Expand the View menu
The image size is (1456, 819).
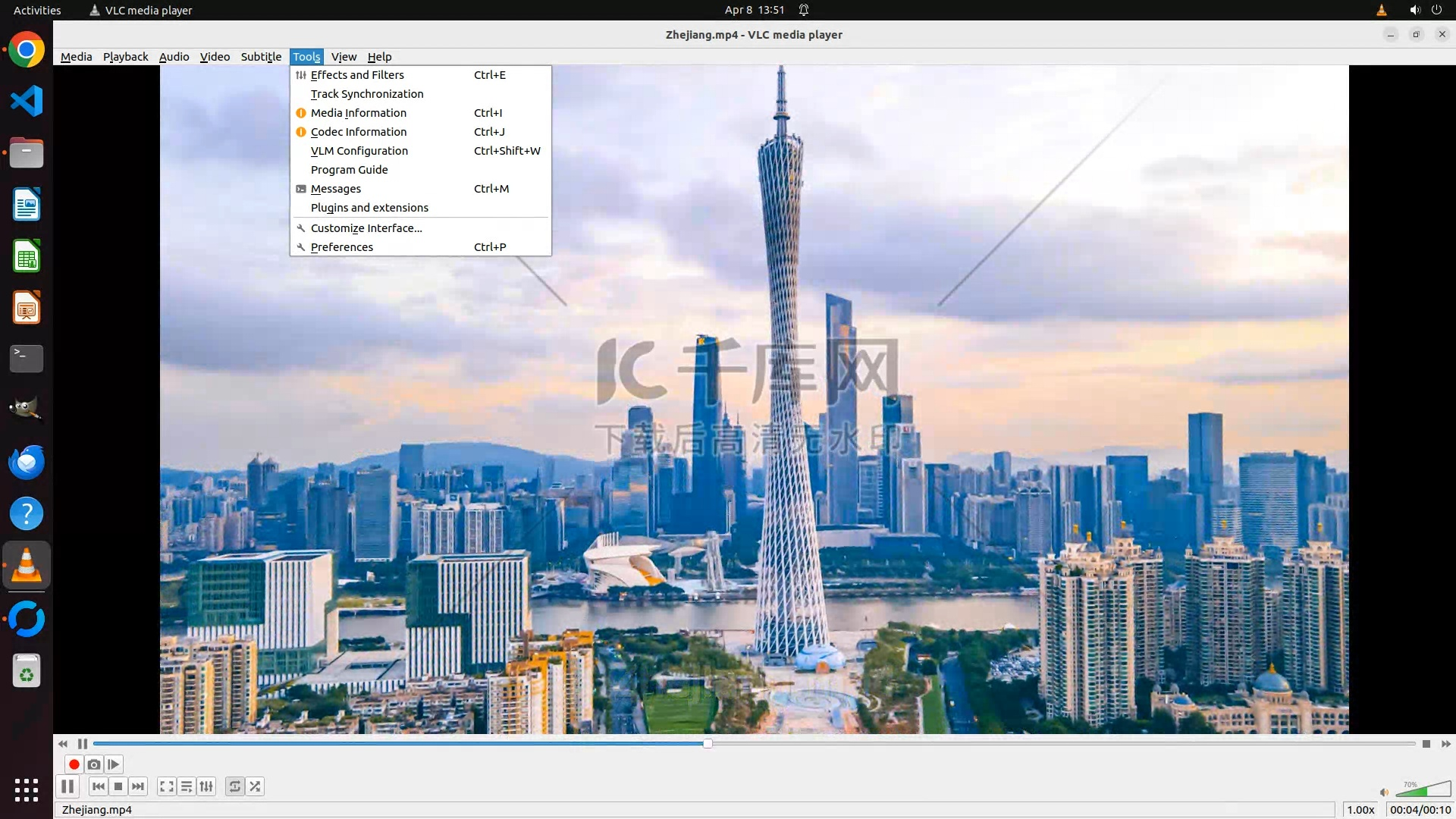(344, 57)
